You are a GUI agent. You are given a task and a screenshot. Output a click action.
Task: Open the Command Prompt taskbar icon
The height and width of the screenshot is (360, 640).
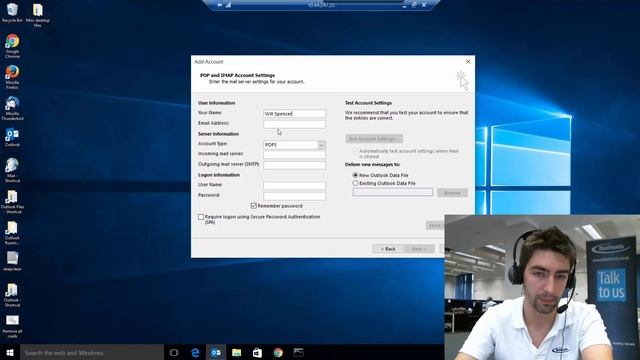pyautogui.click(x=299, y=352)
